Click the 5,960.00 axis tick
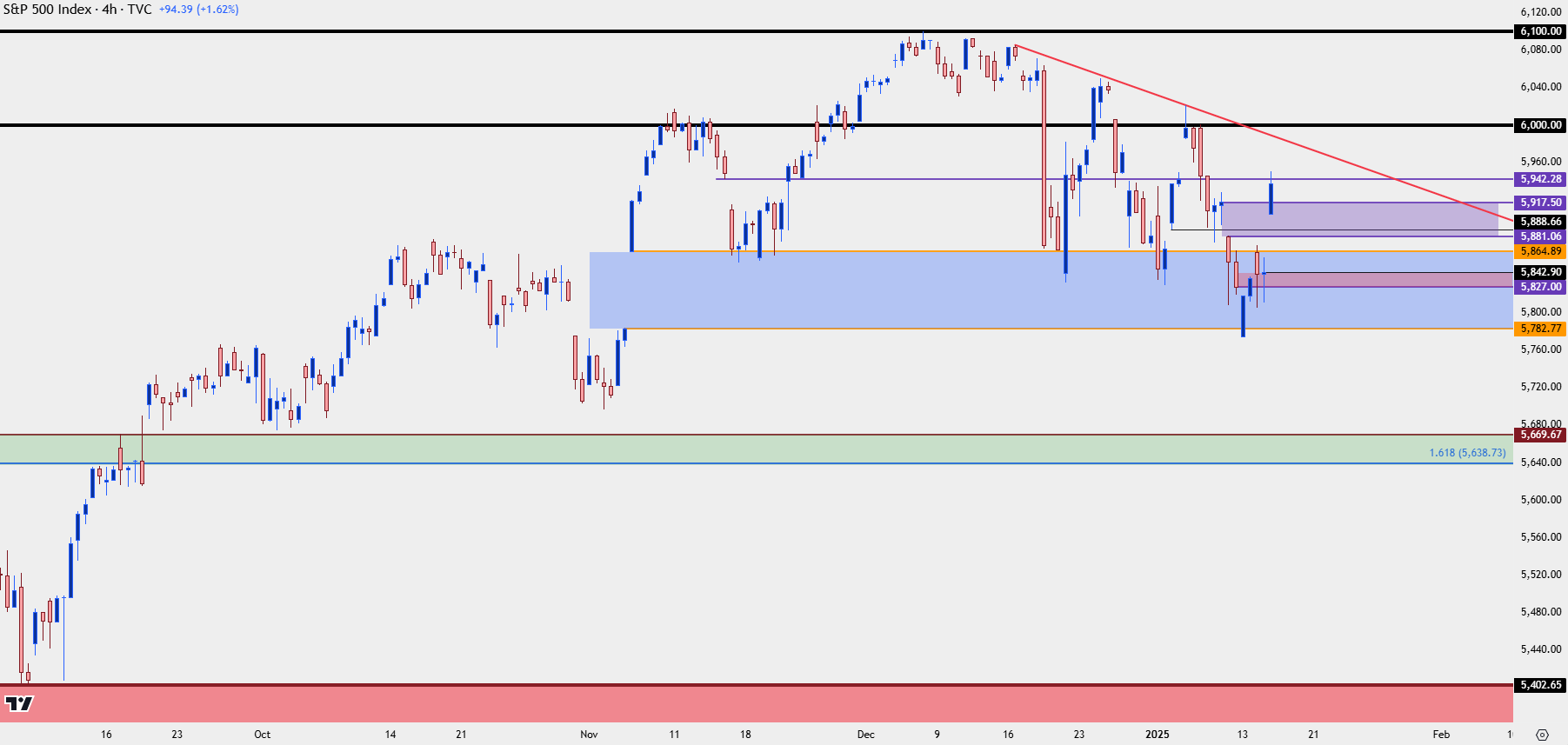This screenshot has width=1568, height=745. coord(1541,162)
